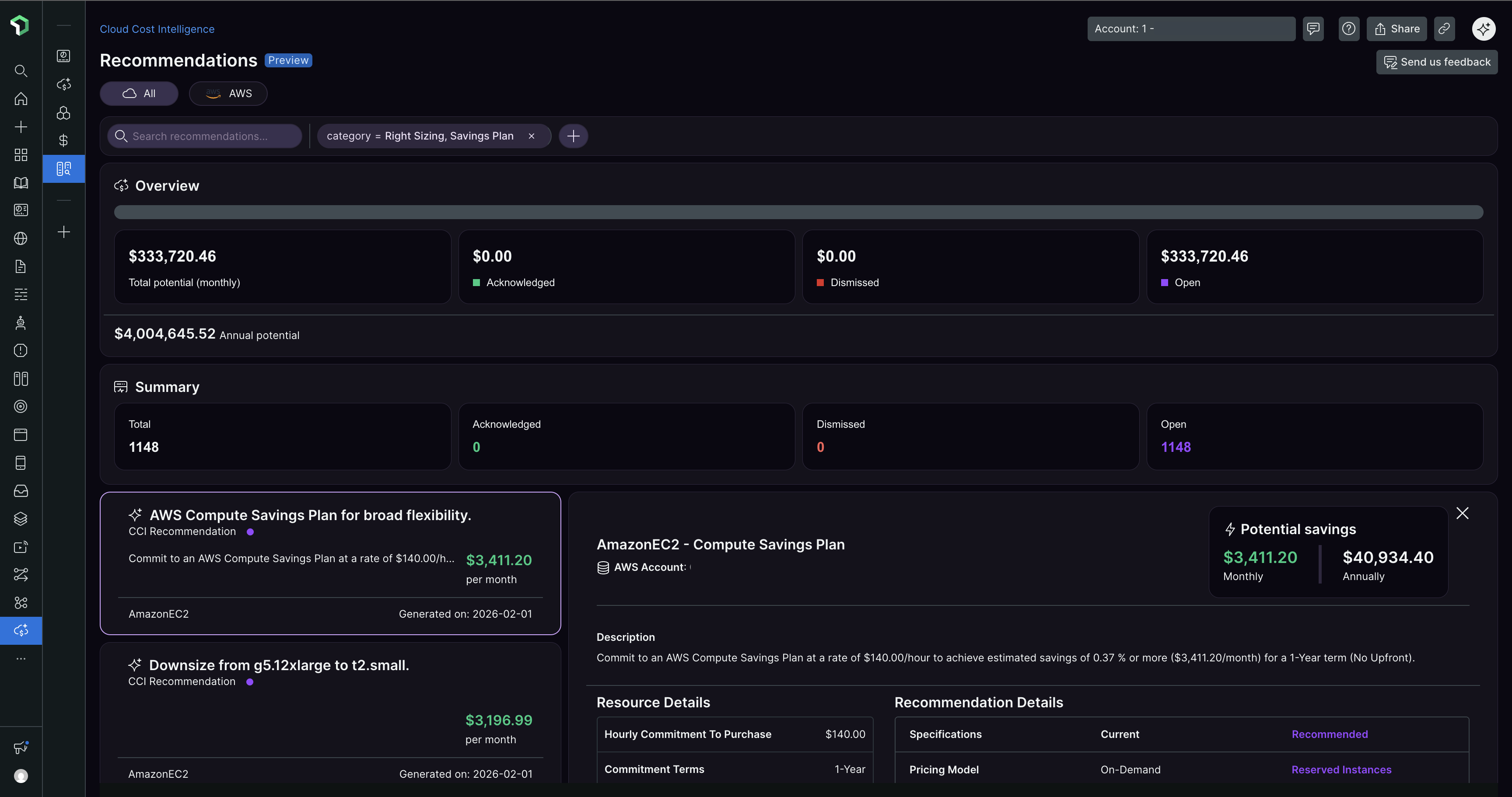Click the alert exclamation icon in sidebar

pyautogui.click(x=21, y=350)
